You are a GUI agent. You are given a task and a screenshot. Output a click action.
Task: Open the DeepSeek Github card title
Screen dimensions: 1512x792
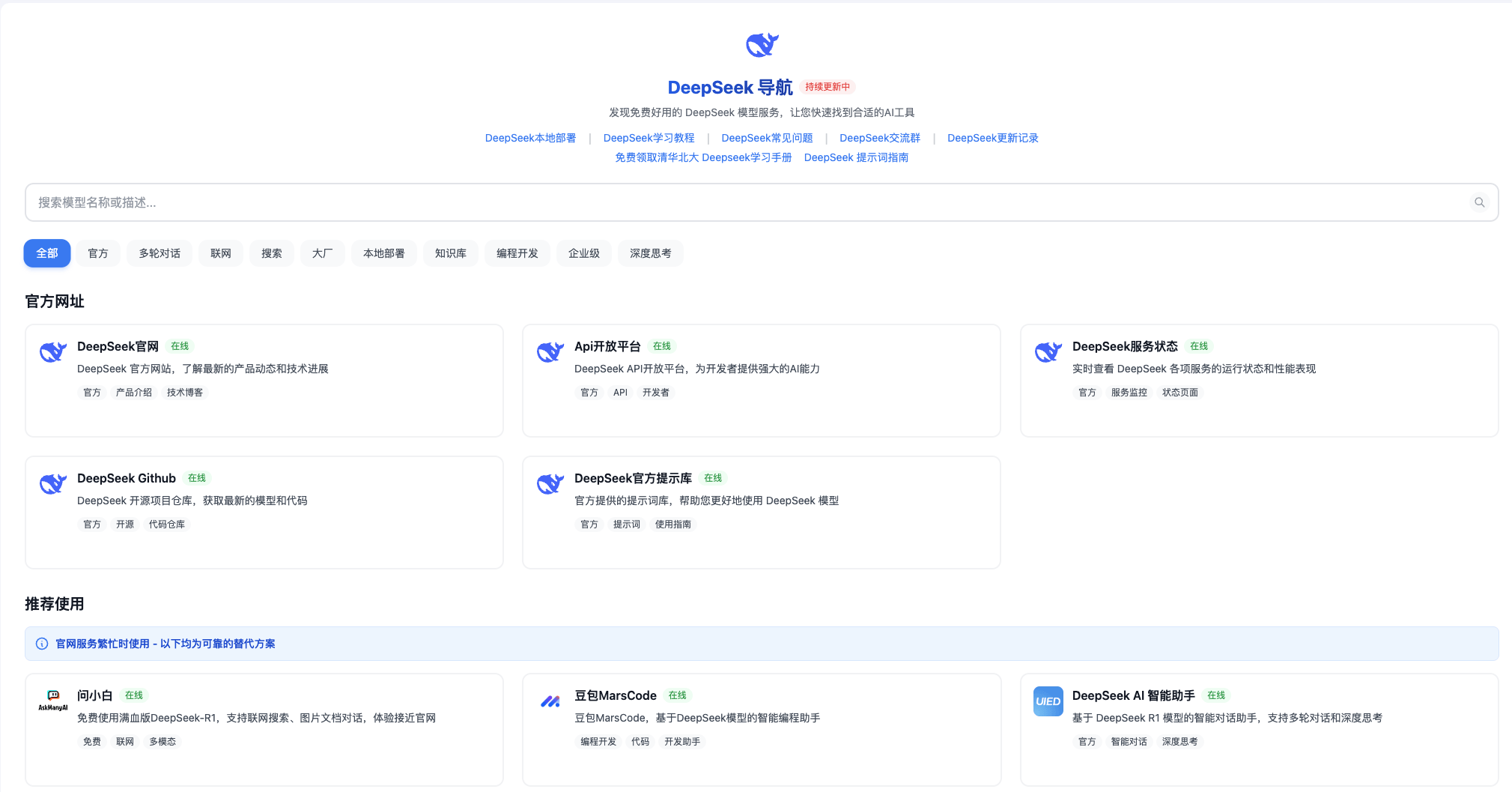point(127,478)
